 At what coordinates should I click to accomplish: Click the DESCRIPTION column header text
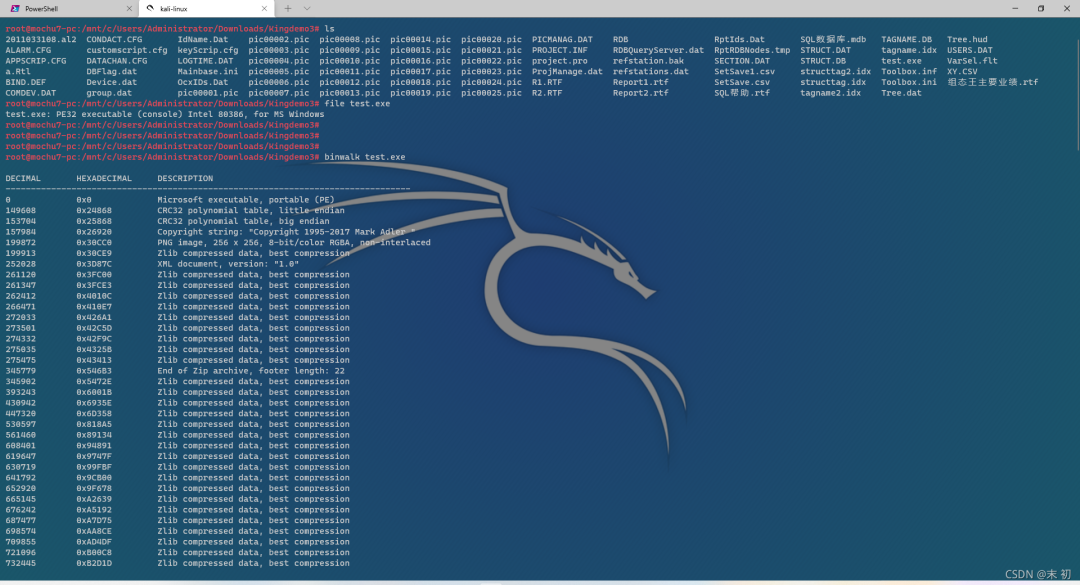(x=185, y=179)
